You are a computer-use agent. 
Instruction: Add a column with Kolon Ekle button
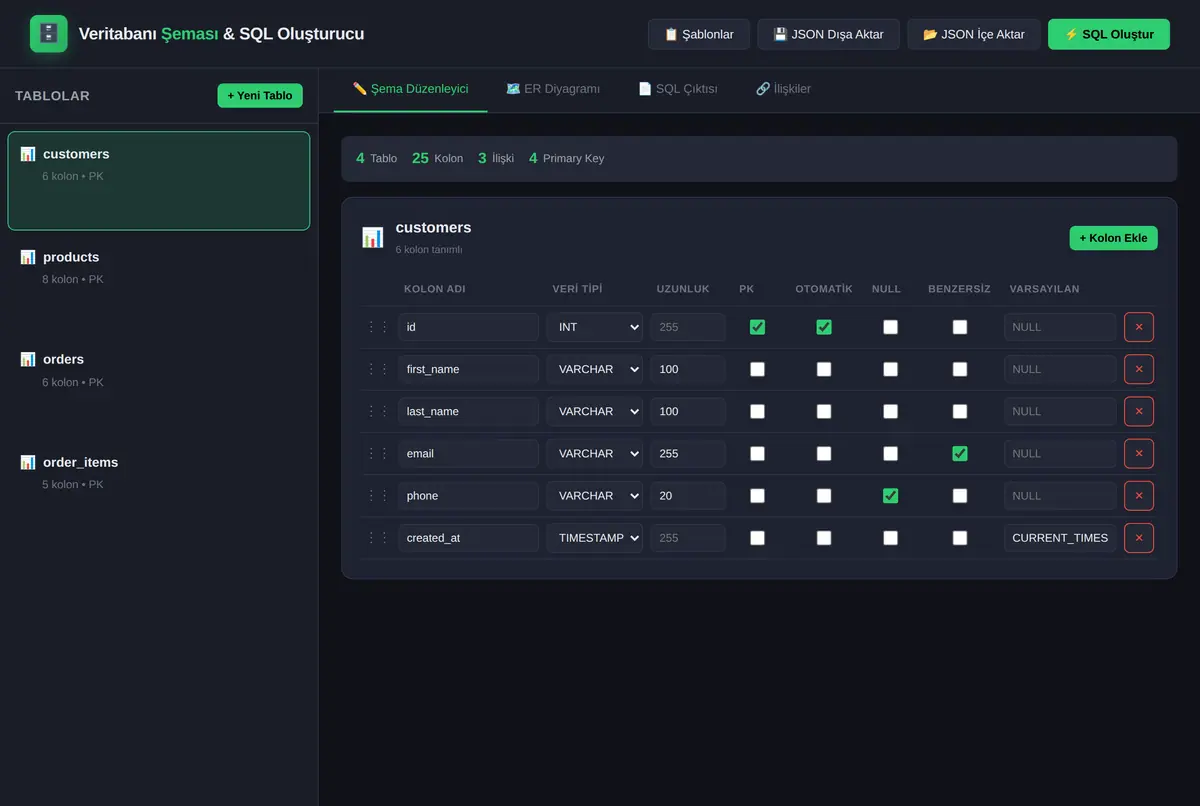(1113, 238)
